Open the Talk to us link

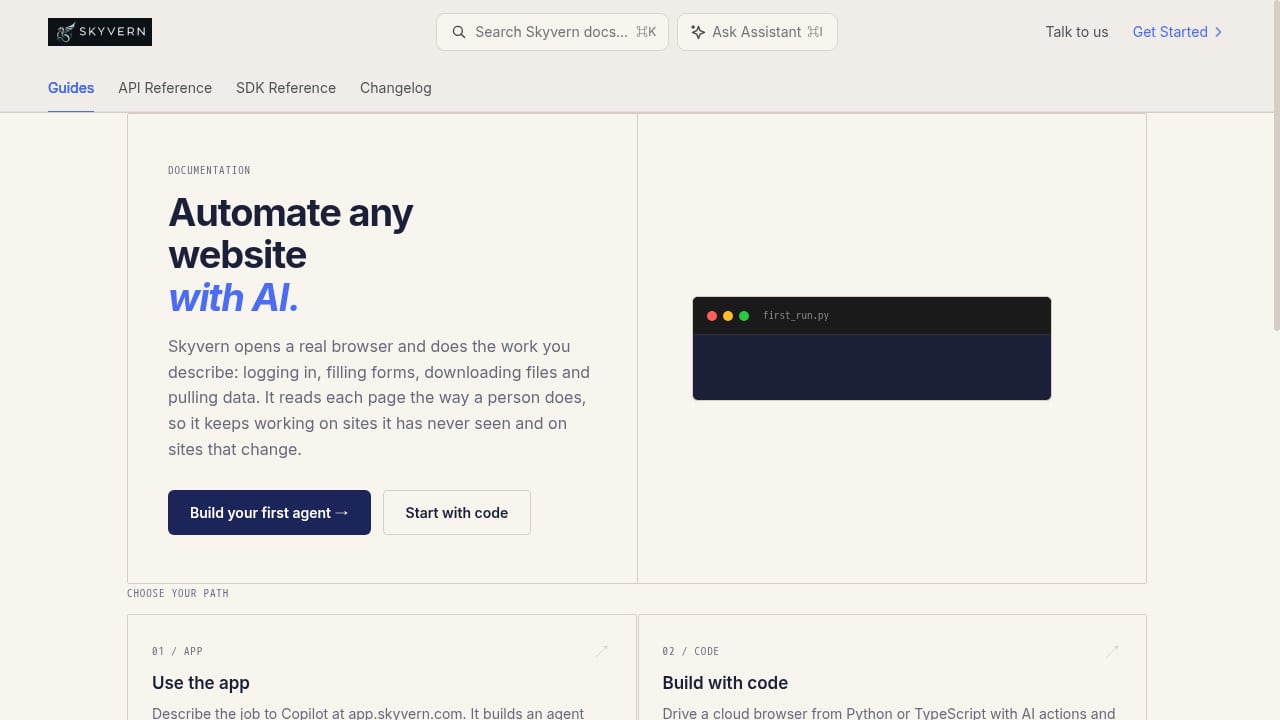coord(1077,32)
